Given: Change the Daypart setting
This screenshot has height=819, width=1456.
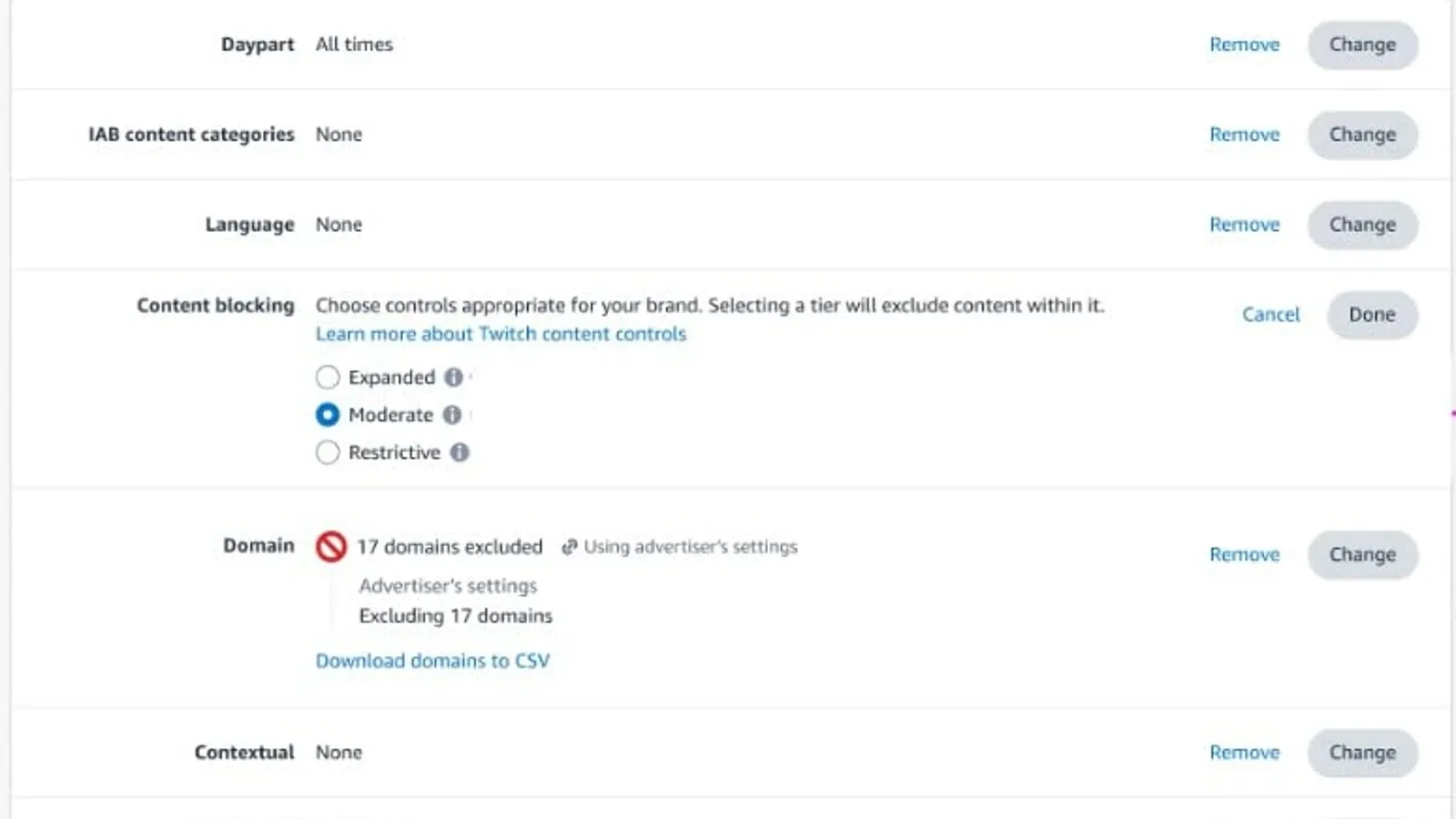Looking at the screenshot, I should click(1362, 45).
